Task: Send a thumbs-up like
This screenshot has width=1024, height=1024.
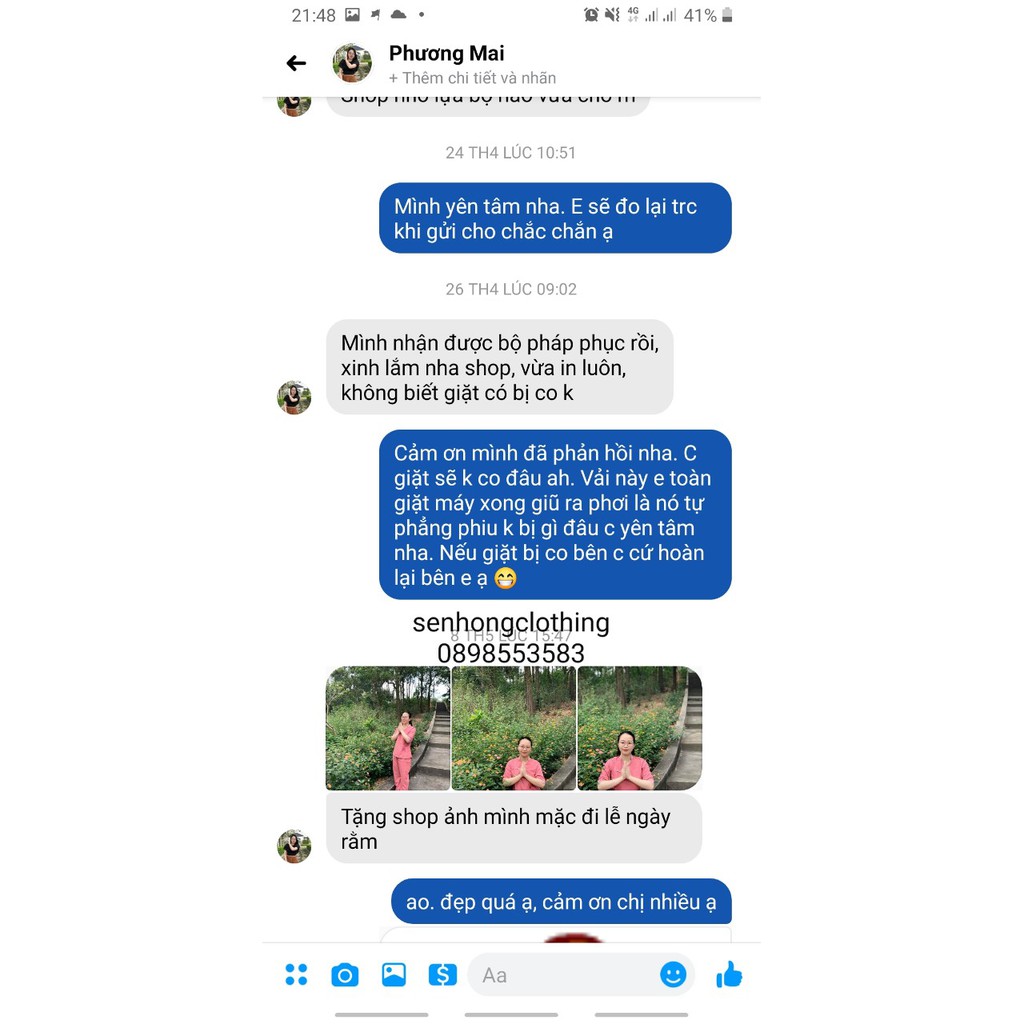Action: click(x=729, y=974)
